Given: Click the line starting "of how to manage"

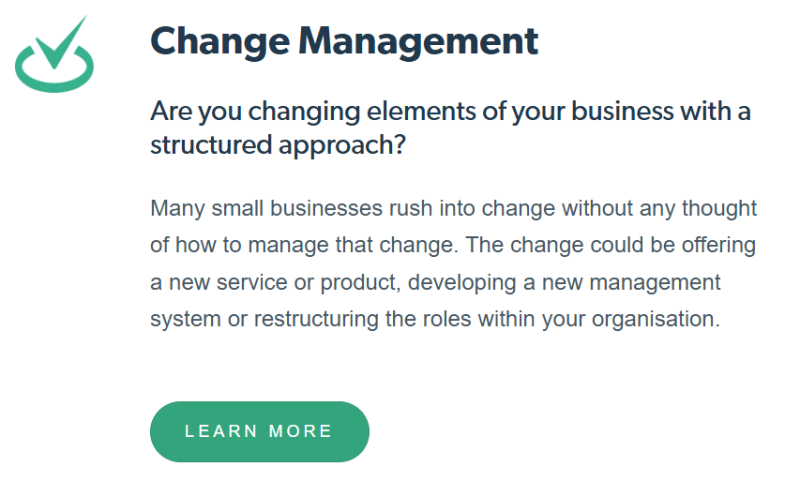Looking at the screenshot, I should pos(453,246).
